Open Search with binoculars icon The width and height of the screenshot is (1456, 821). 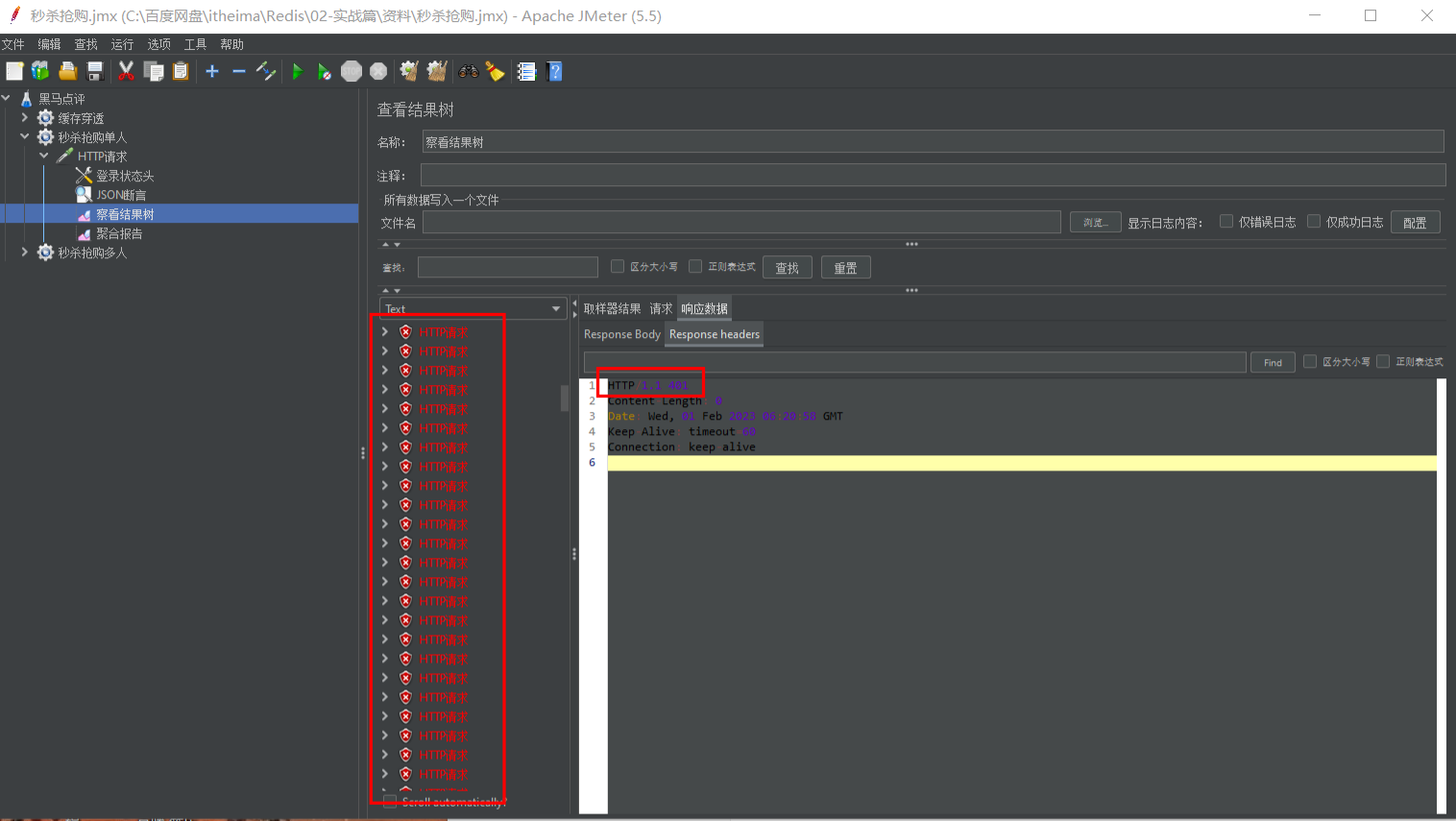469,71
